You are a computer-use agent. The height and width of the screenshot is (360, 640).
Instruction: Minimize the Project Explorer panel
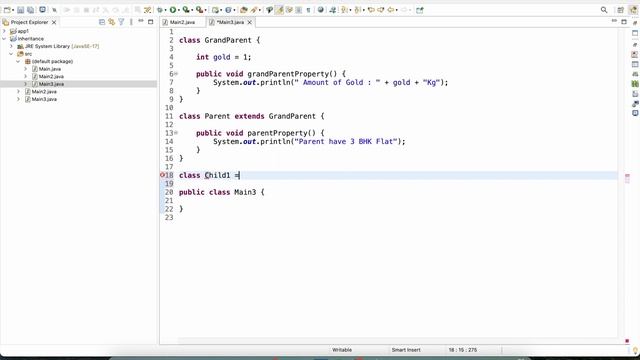[141, 21]
